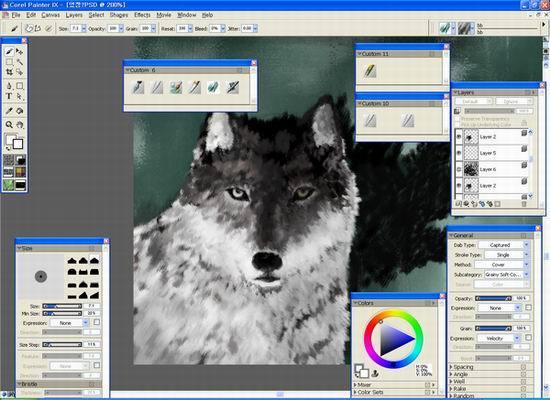Select the Crop tool
The height and width of the screenshot is (400, 550).
(9, 72)
